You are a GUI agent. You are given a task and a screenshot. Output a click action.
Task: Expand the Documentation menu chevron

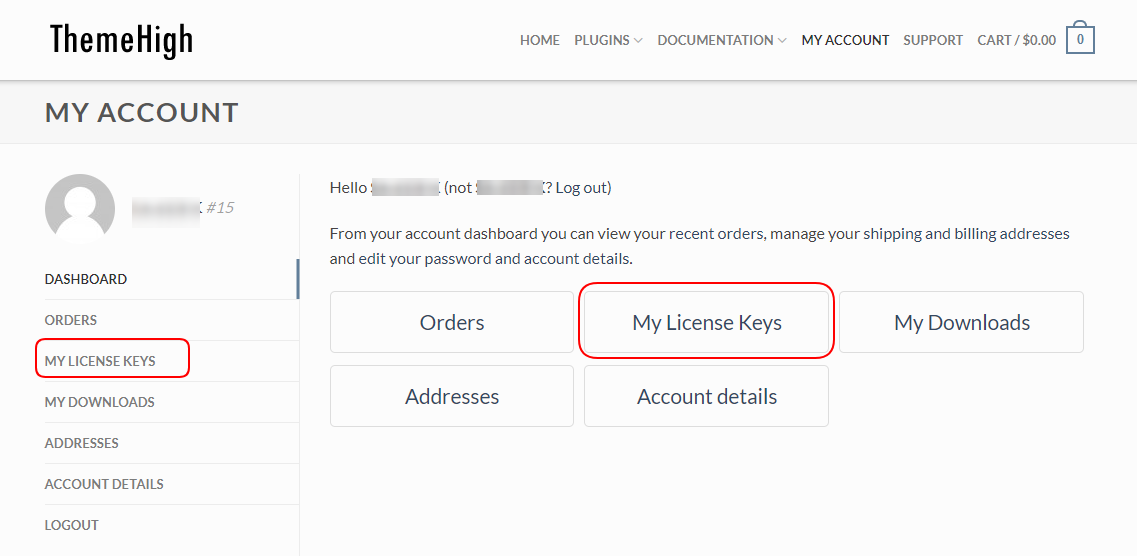[x=782, y=41]
